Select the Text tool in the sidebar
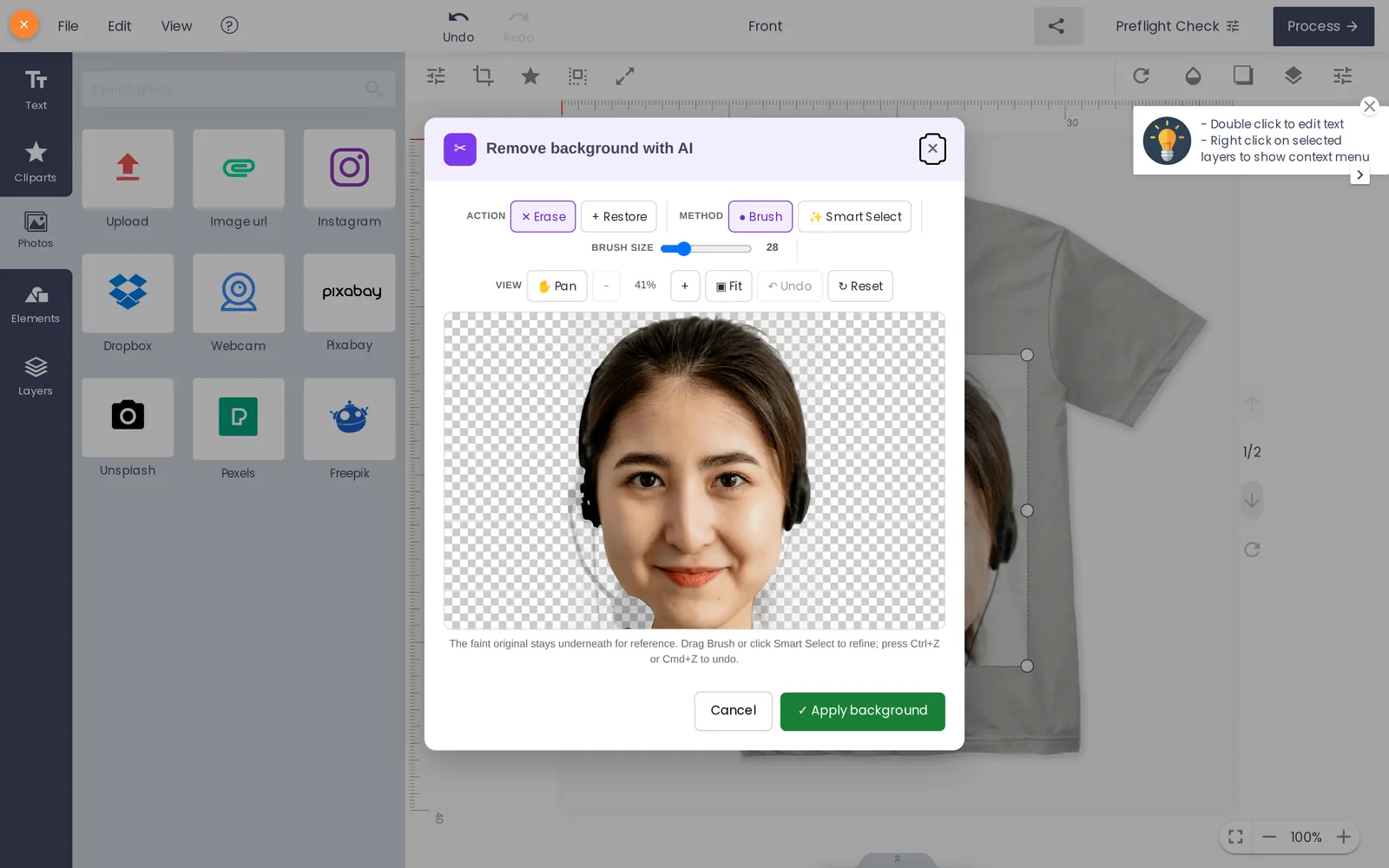Viewport: 1389px width, 868px height. click(x=36, y=89)
